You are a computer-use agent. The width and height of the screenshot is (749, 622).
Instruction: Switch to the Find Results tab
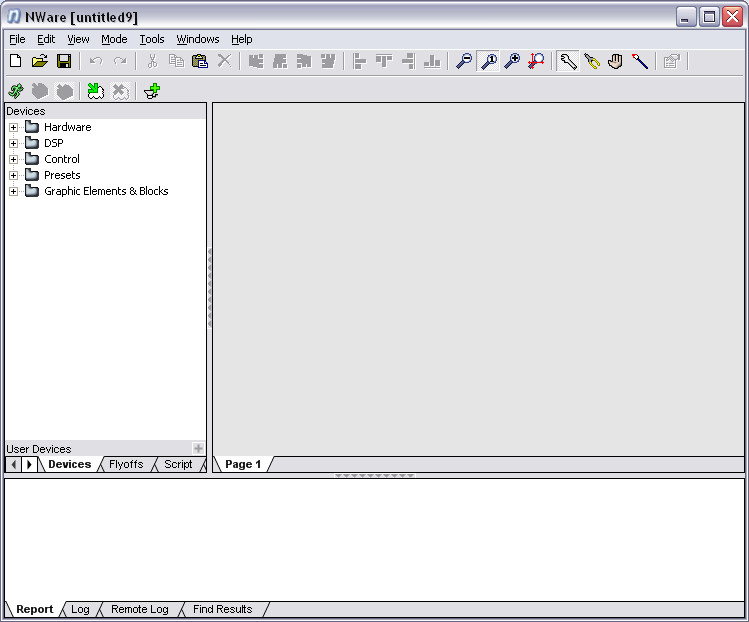pos(223,610)
